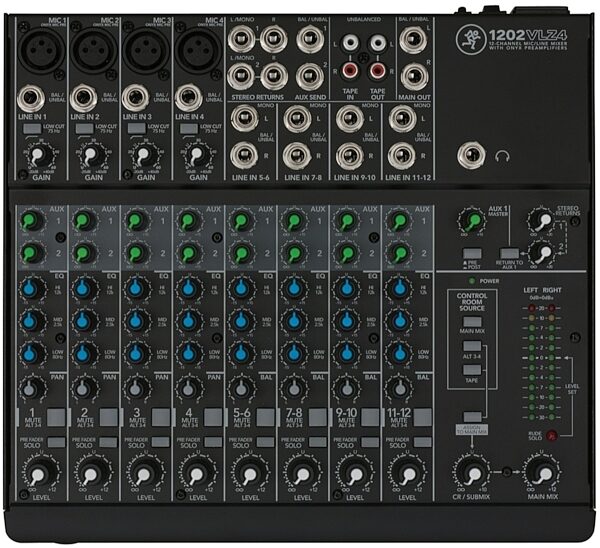Viewport: 600px width, 548px height.
Task: Click the AUX 1 MASTER green knob
Action: click(472, 220)
